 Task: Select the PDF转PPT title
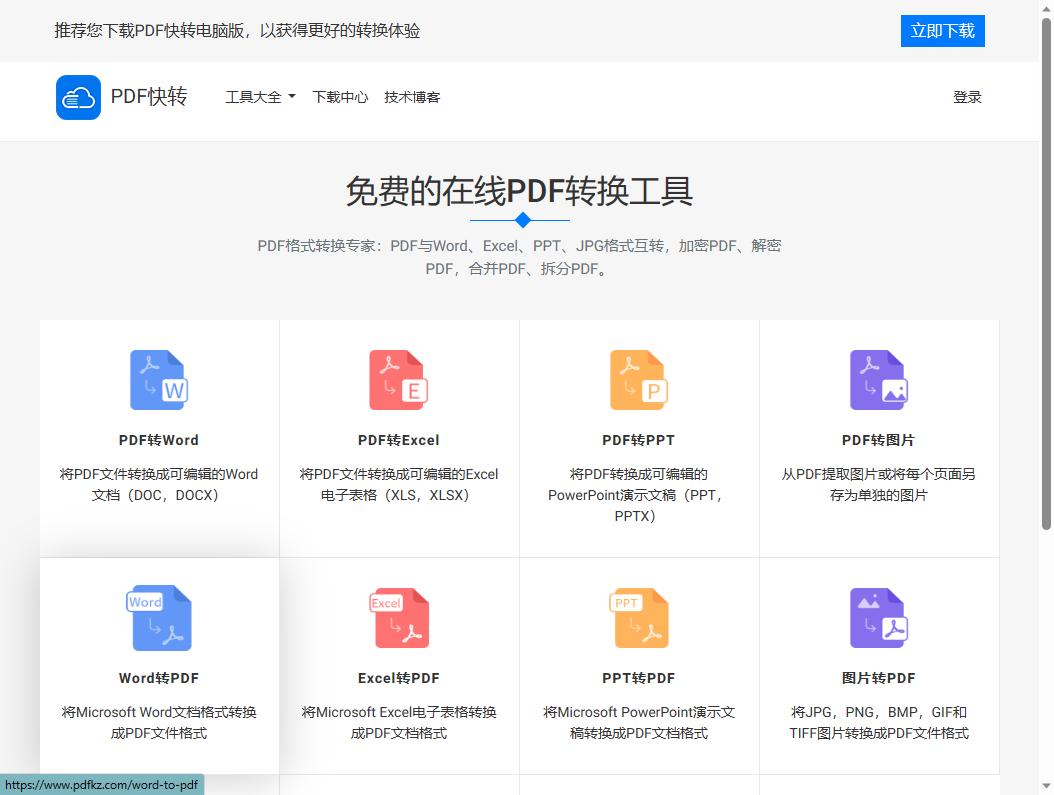(639, 440)
